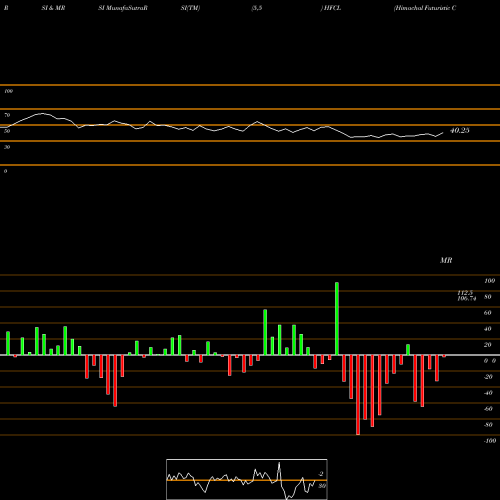Image resolution: width=500 pixels, height=500 pixels.
Task: Click the RSI axis label 30
Action: [7, 147]
